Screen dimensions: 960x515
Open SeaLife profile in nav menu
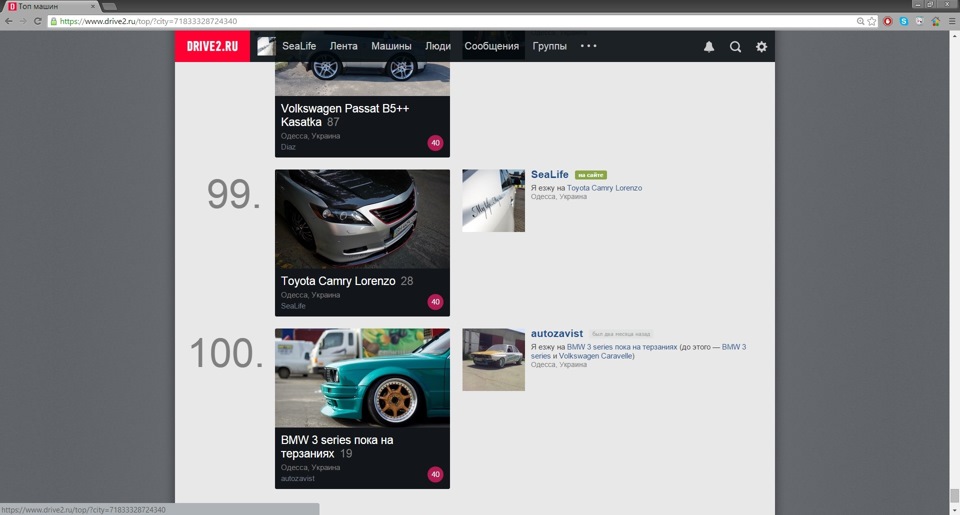(x=299, y=46)
